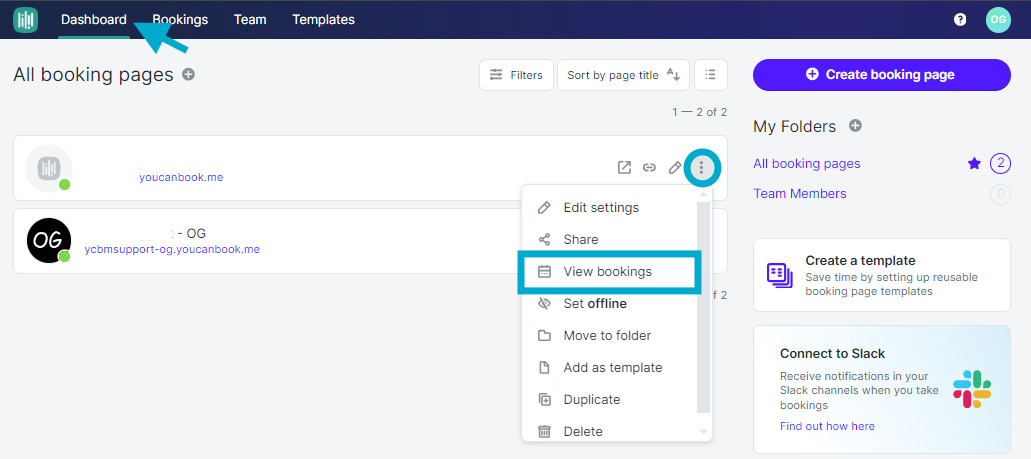Click the Connect to Slack heading
Viewport: 1031px width, 459px height.
tap(832, 354)
